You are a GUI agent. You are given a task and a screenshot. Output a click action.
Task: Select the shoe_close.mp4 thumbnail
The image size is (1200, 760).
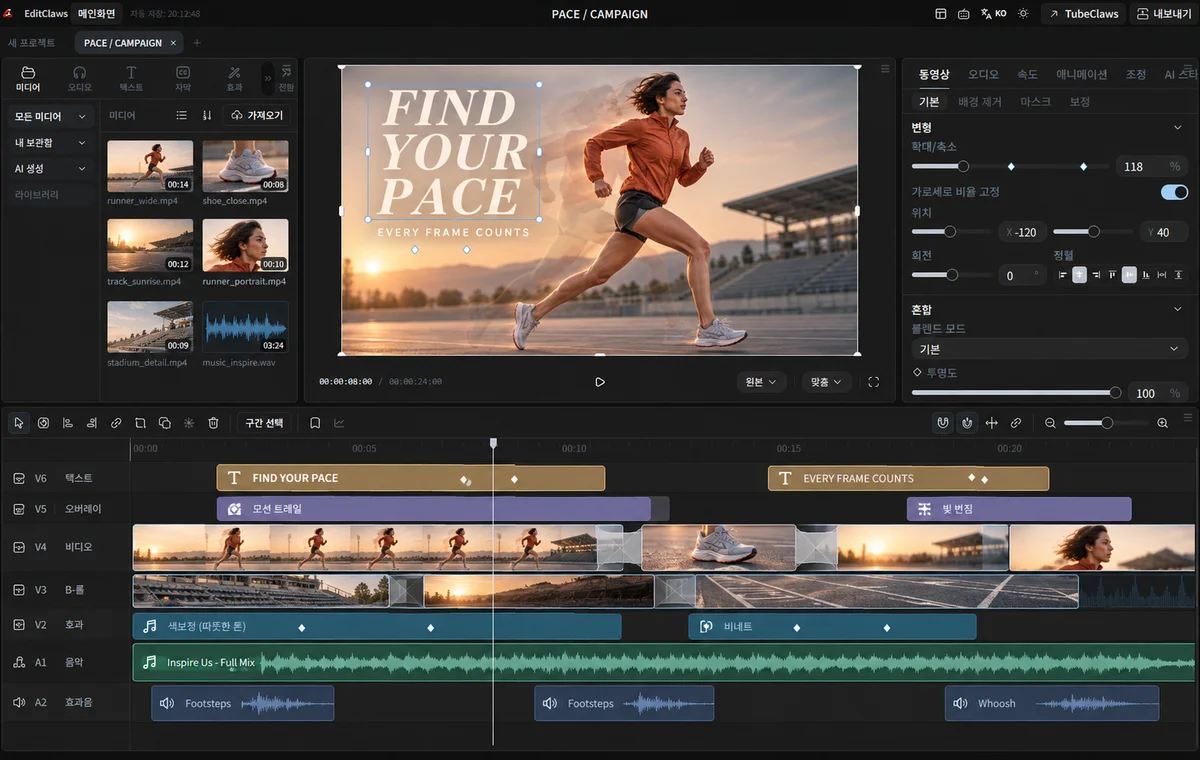coord(245,166)
